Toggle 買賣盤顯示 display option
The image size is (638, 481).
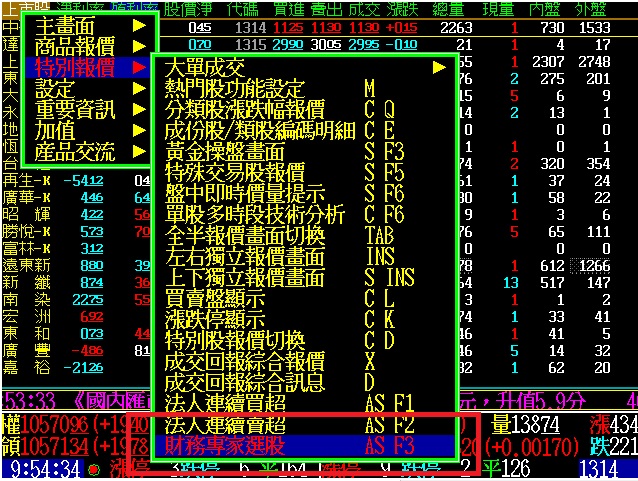click(x=215, y=298)
